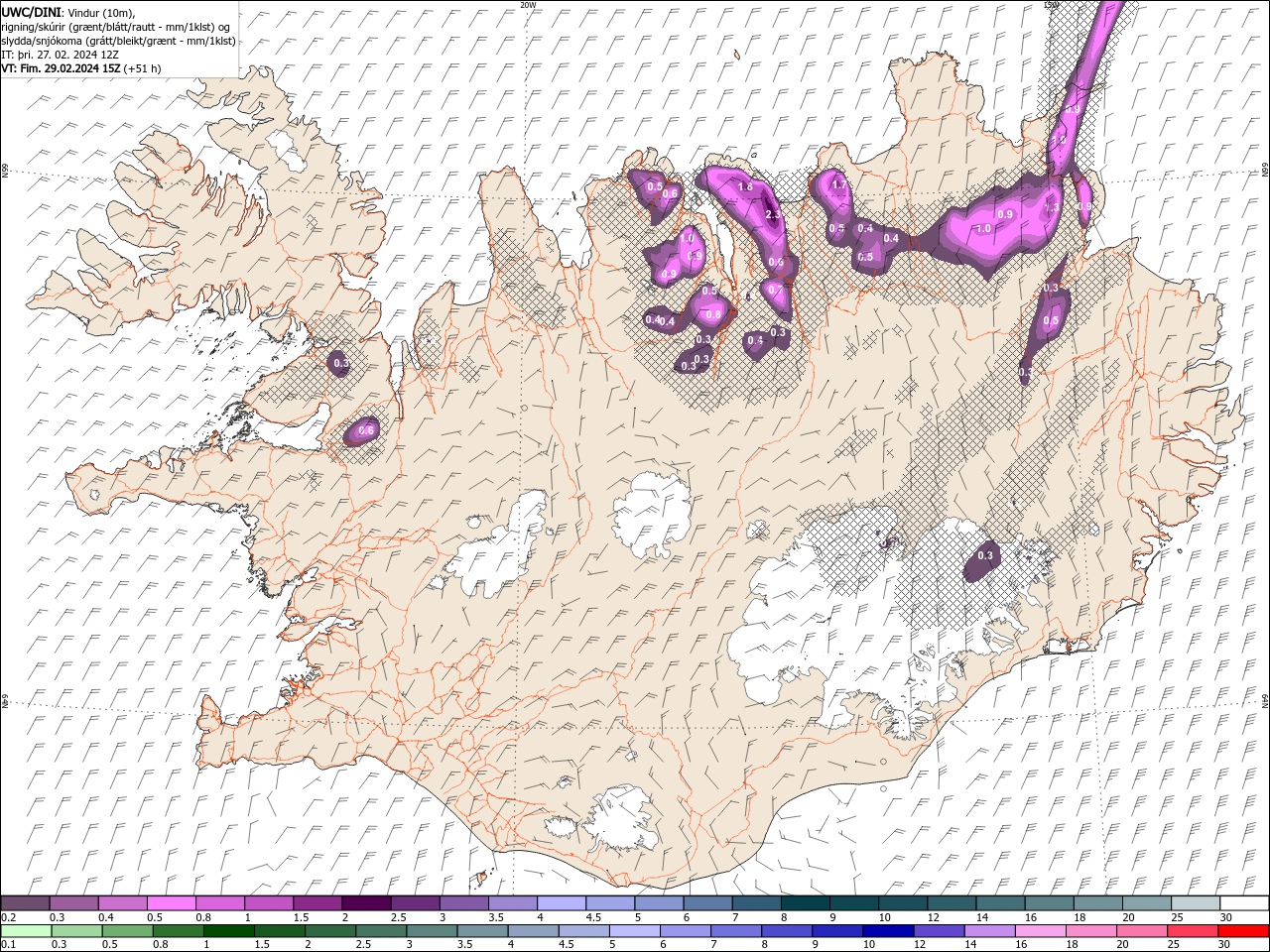Select the rain legend swatch between 0.5 and 0.8
The image size is (1270, 952).
(127, 931)
